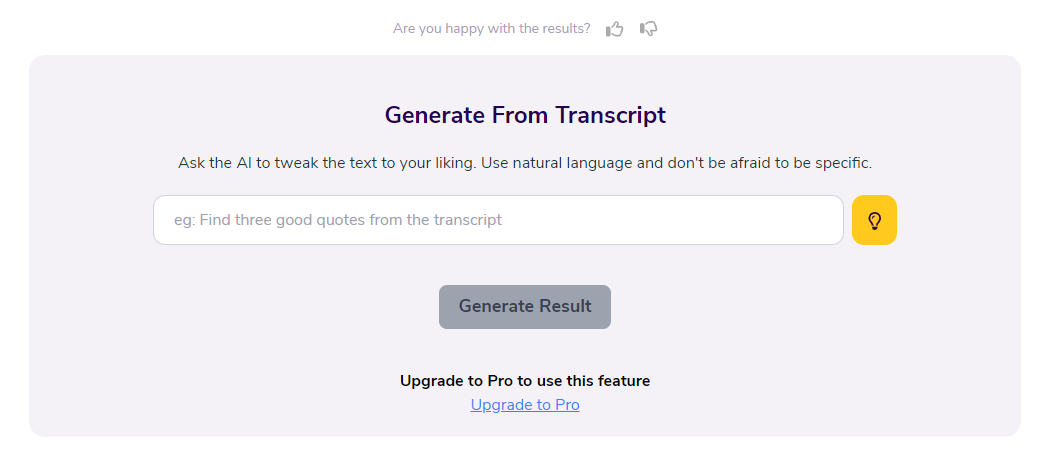Image resolution: width=1051 pixels, height=472 pixels.
Task: Submit the prompt using the grey Generate Result button
Action: (x=525, y=306)
